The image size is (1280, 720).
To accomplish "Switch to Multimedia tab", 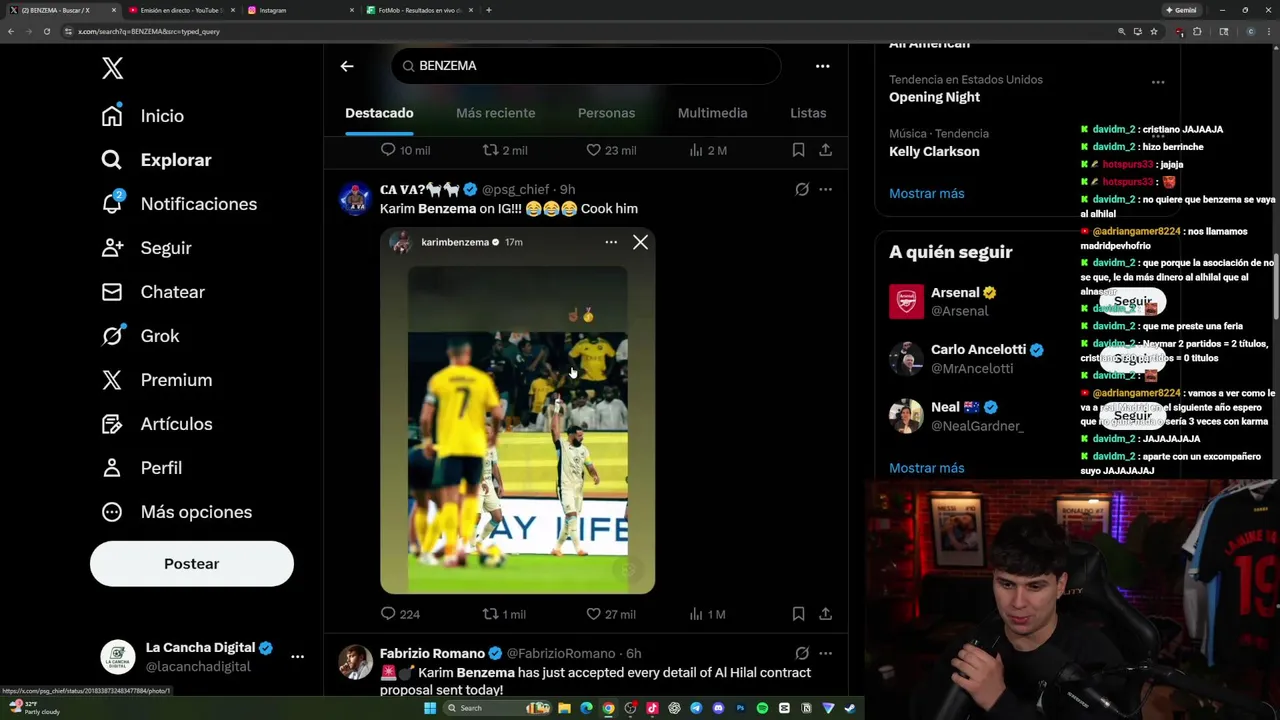I will pos(712,113).
